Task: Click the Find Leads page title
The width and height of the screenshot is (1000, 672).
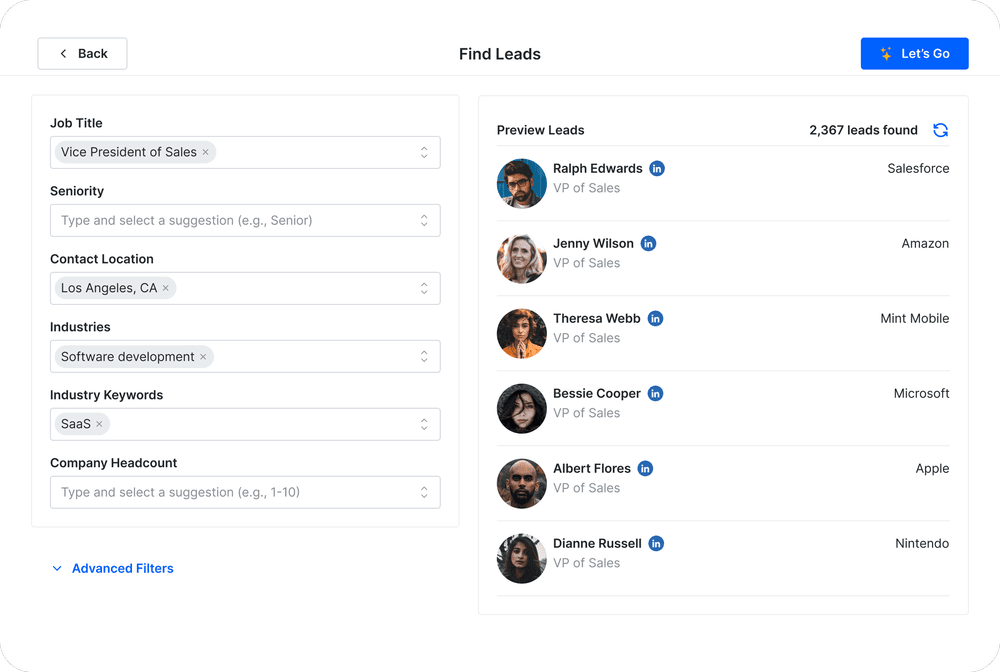Action: tap(500, 54)
